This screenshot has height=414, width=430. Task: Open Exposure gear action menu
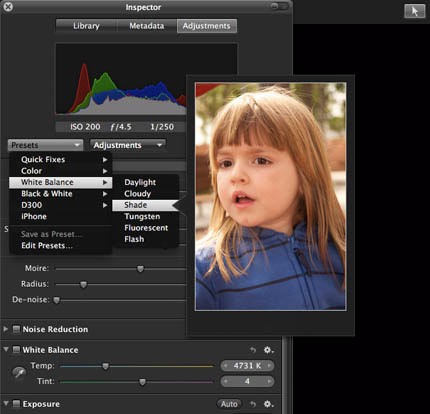click(x=269, y=404)
